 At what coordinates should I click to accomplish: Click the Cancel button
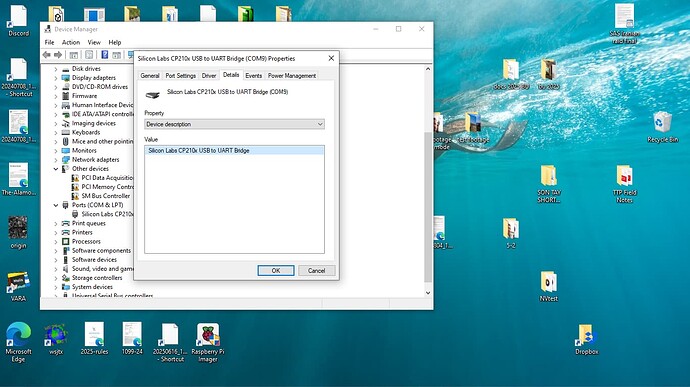[x=316, y=271]
